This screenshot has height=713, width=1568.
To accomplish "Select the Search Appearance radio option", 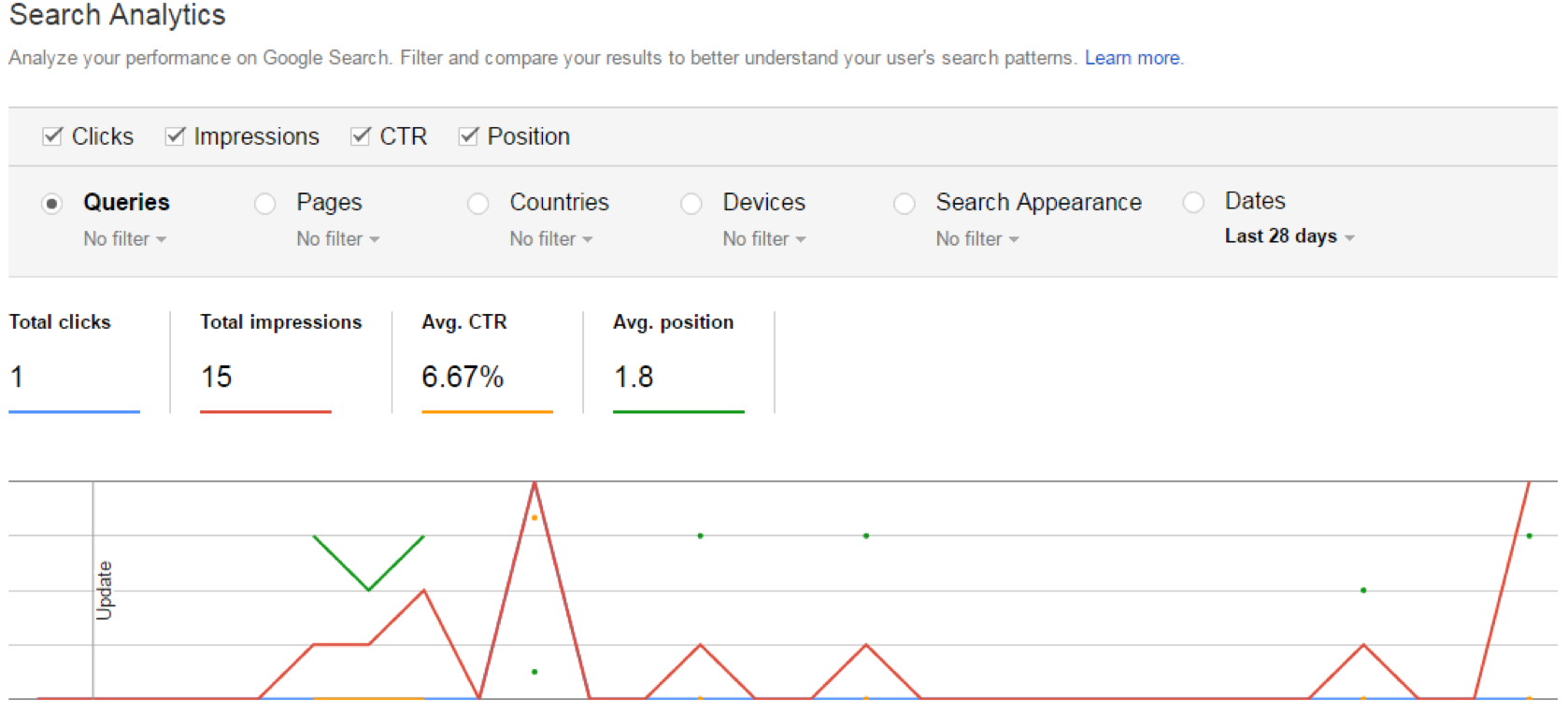I will (905, 203).
